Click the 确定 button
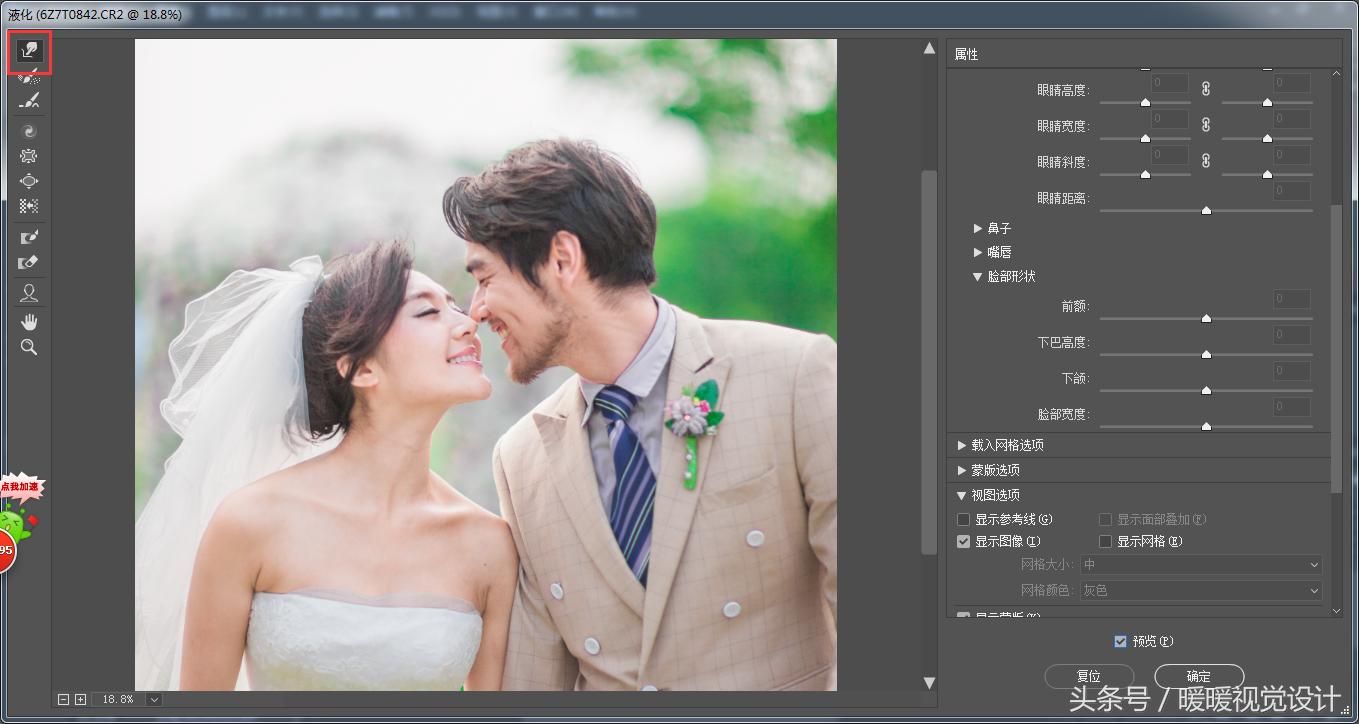This screenshot has width=1359, height=724. (x=1198, y=676)
